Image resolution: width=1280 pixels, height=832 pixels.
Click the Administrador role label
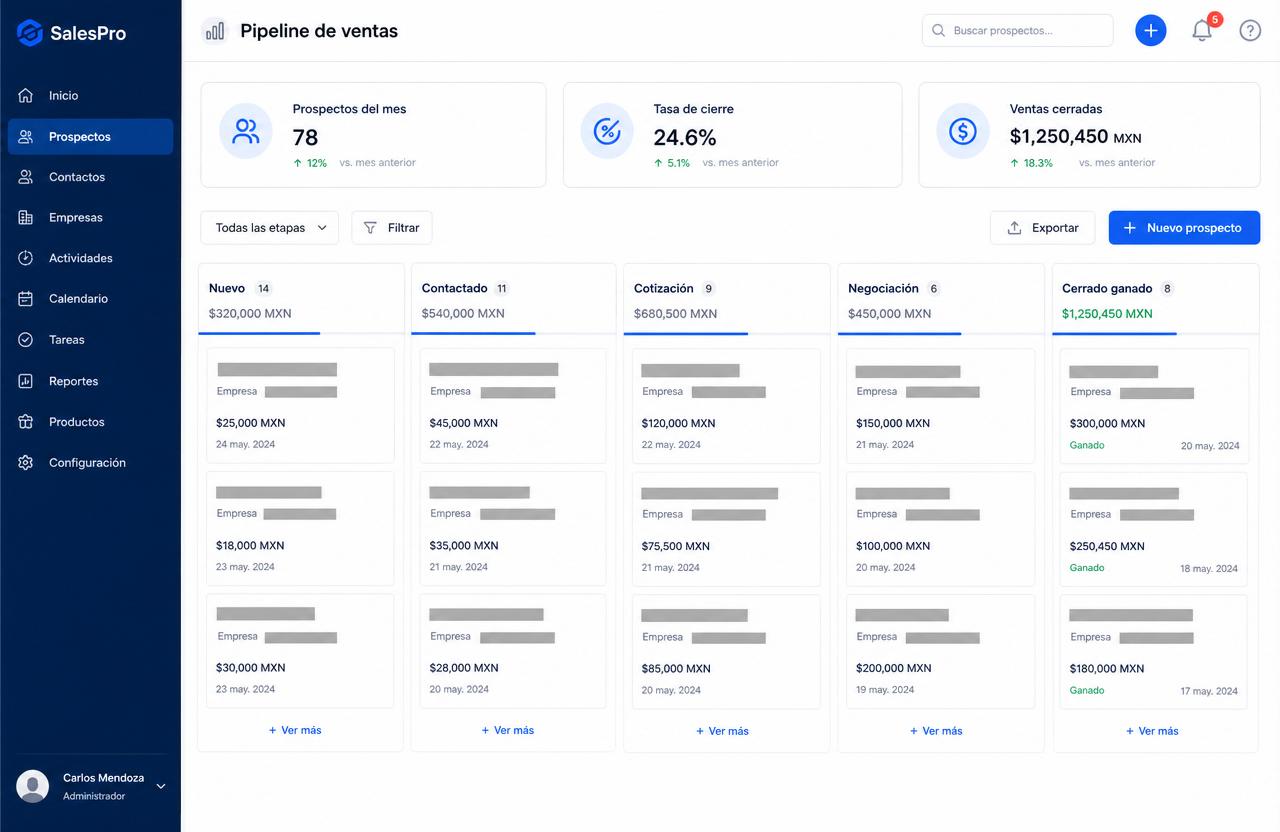tap(94, 796)
